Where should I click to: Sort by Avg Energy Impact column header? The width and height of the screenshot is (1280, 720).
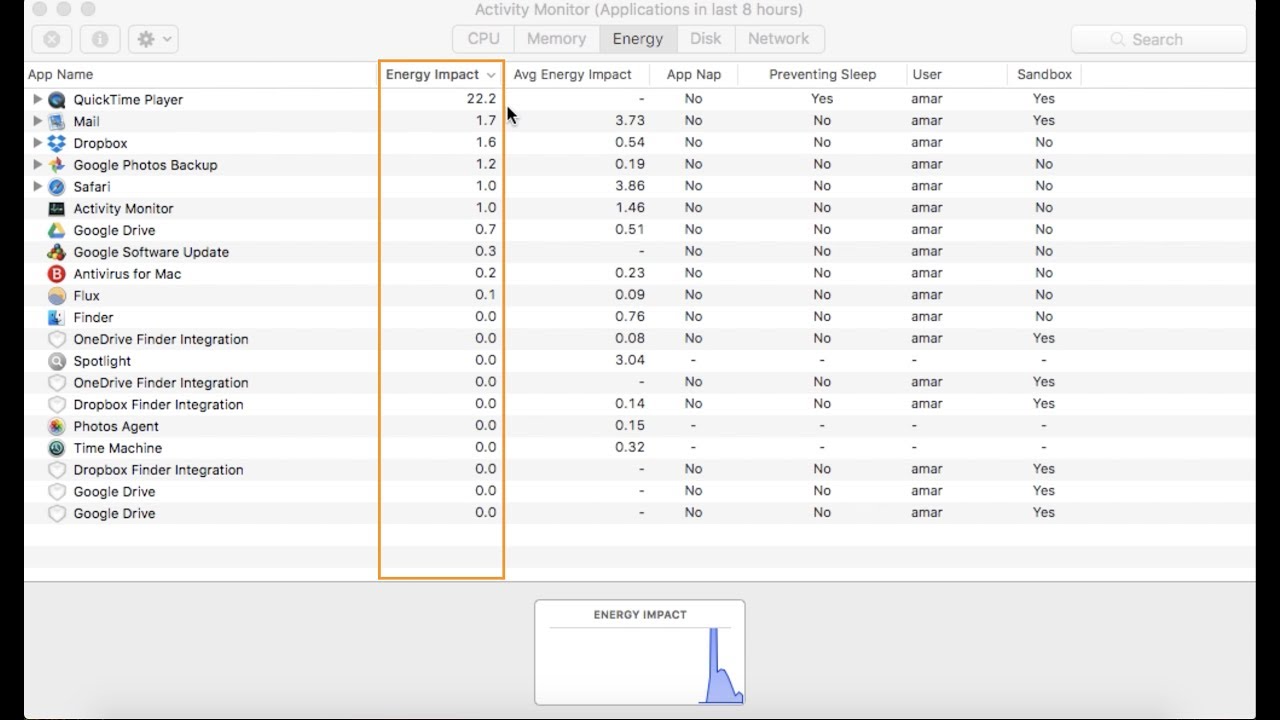point(577,75)
